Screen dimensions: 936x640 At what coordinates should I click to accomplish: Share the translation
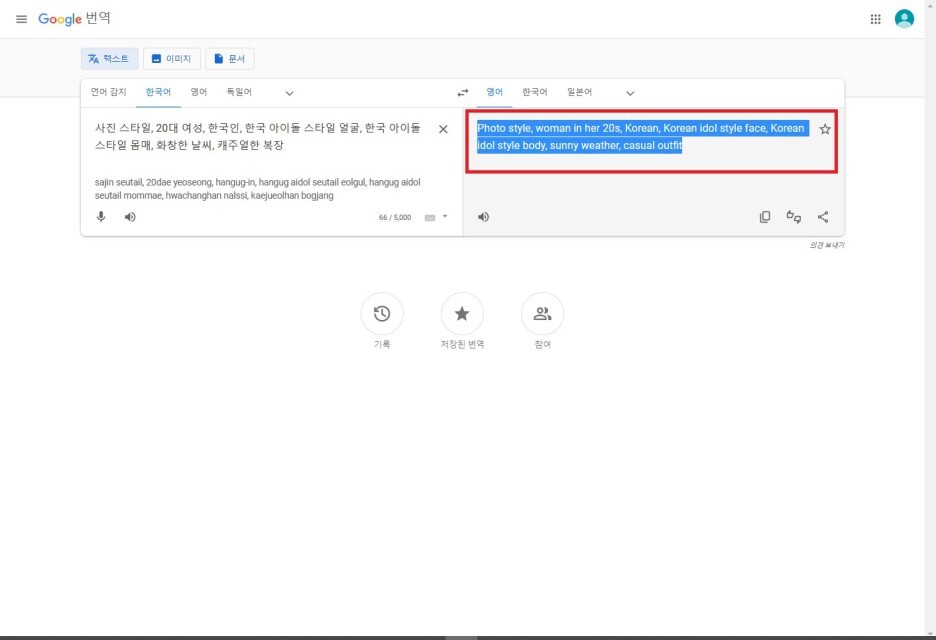823,217
